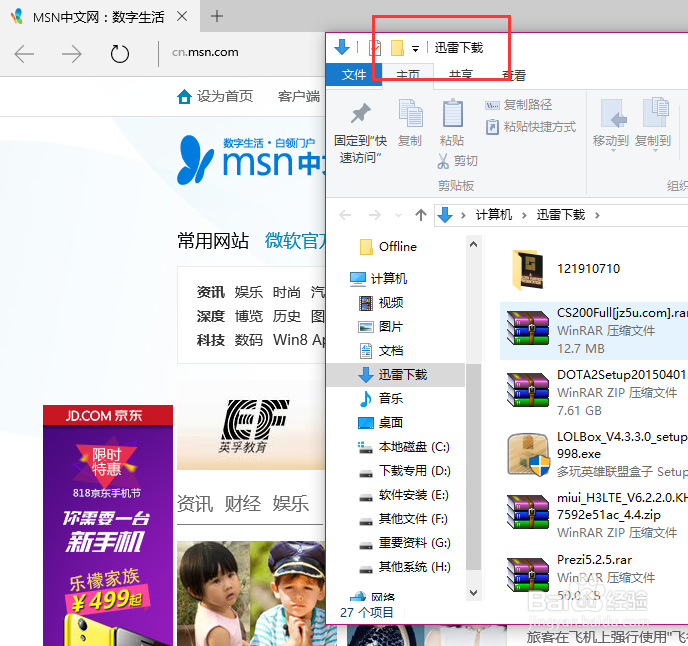The height and width of the screenshot is (646, 688).
Task: Click the browser Forward arrow
Action: 72,54
